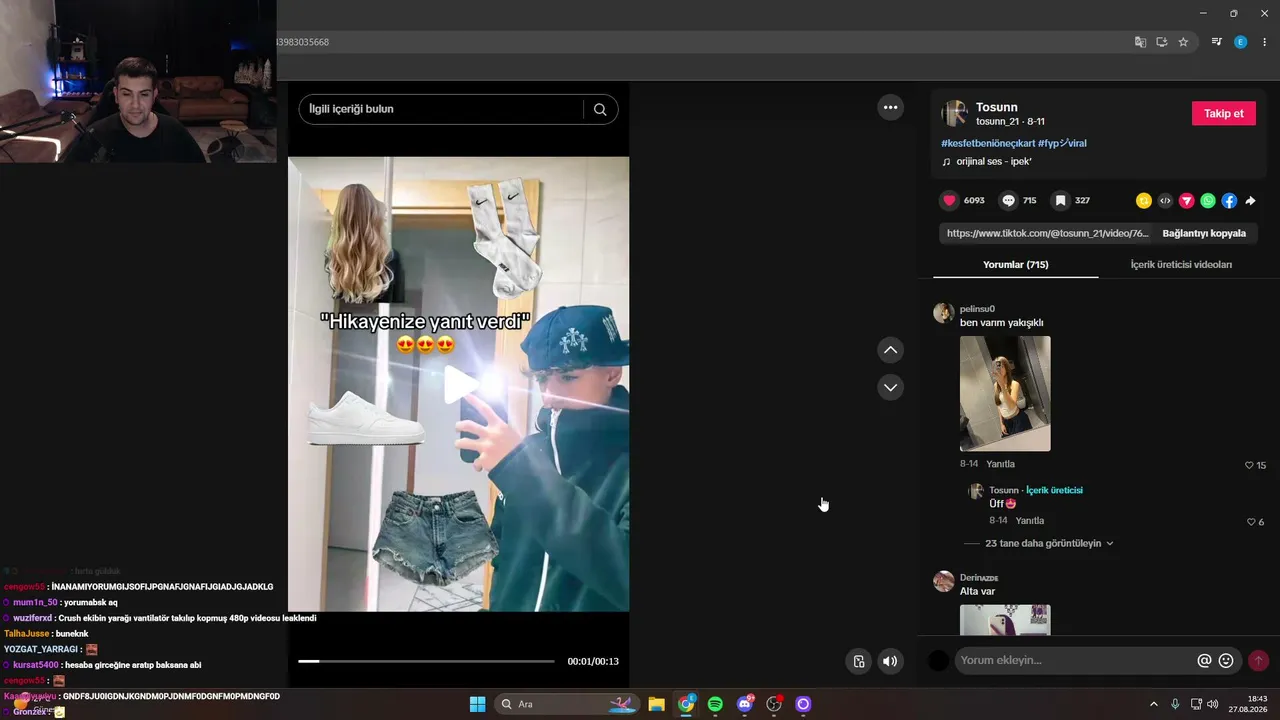Click the comment text 'Alta var'
Image resolution: width=1280 pixels, height=720 pixels.
pyautogui.click(x=977, y=591)
